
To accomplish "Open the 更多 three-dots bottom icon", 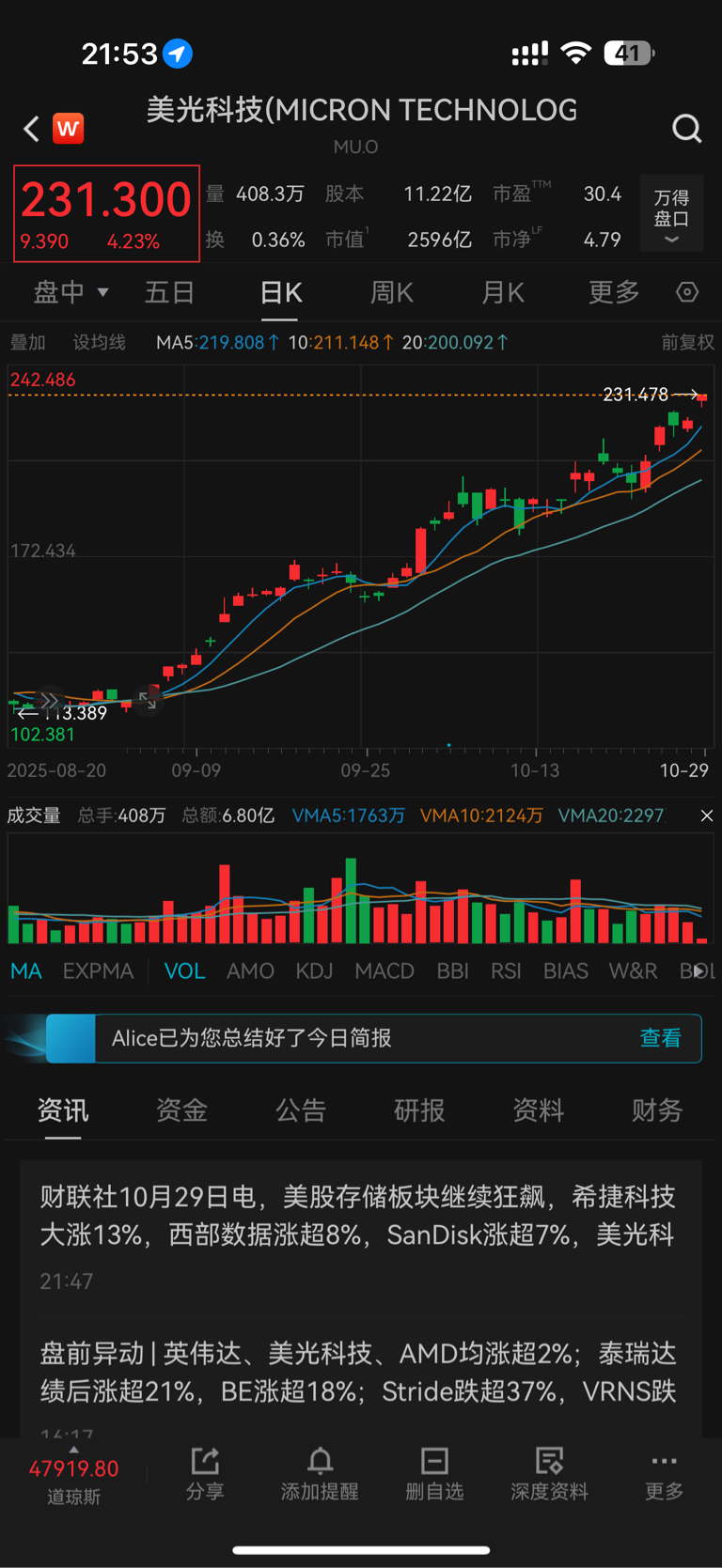I will pyautogui.click(x=664, y=1474).
